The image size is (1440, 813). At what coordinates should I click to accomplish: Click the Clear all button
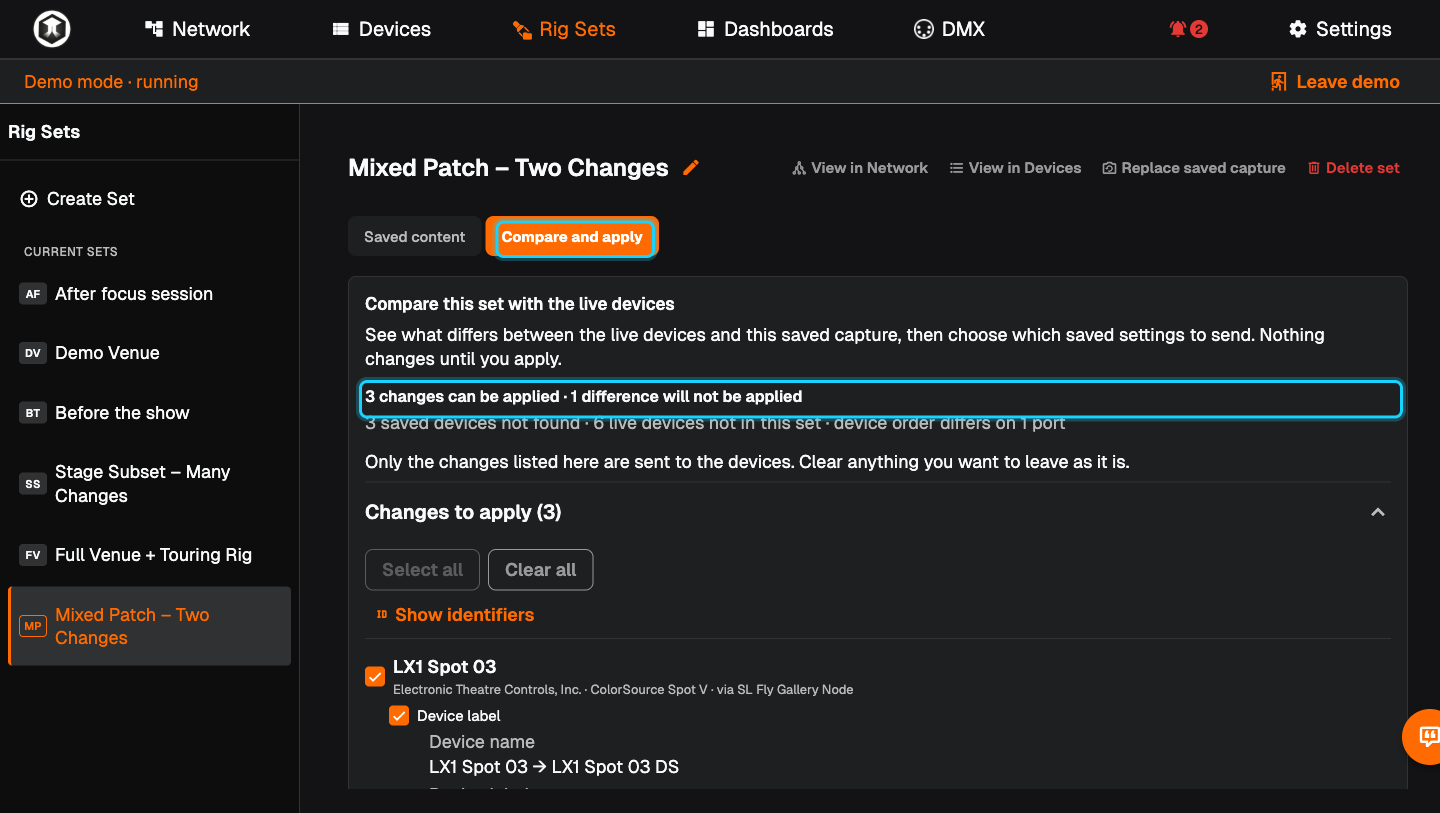coord(540,570)
